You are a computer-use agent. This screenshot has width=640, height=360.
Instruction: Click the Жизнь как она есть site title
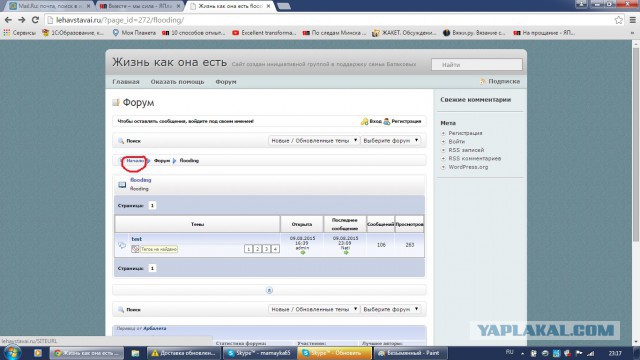point(169,62)
